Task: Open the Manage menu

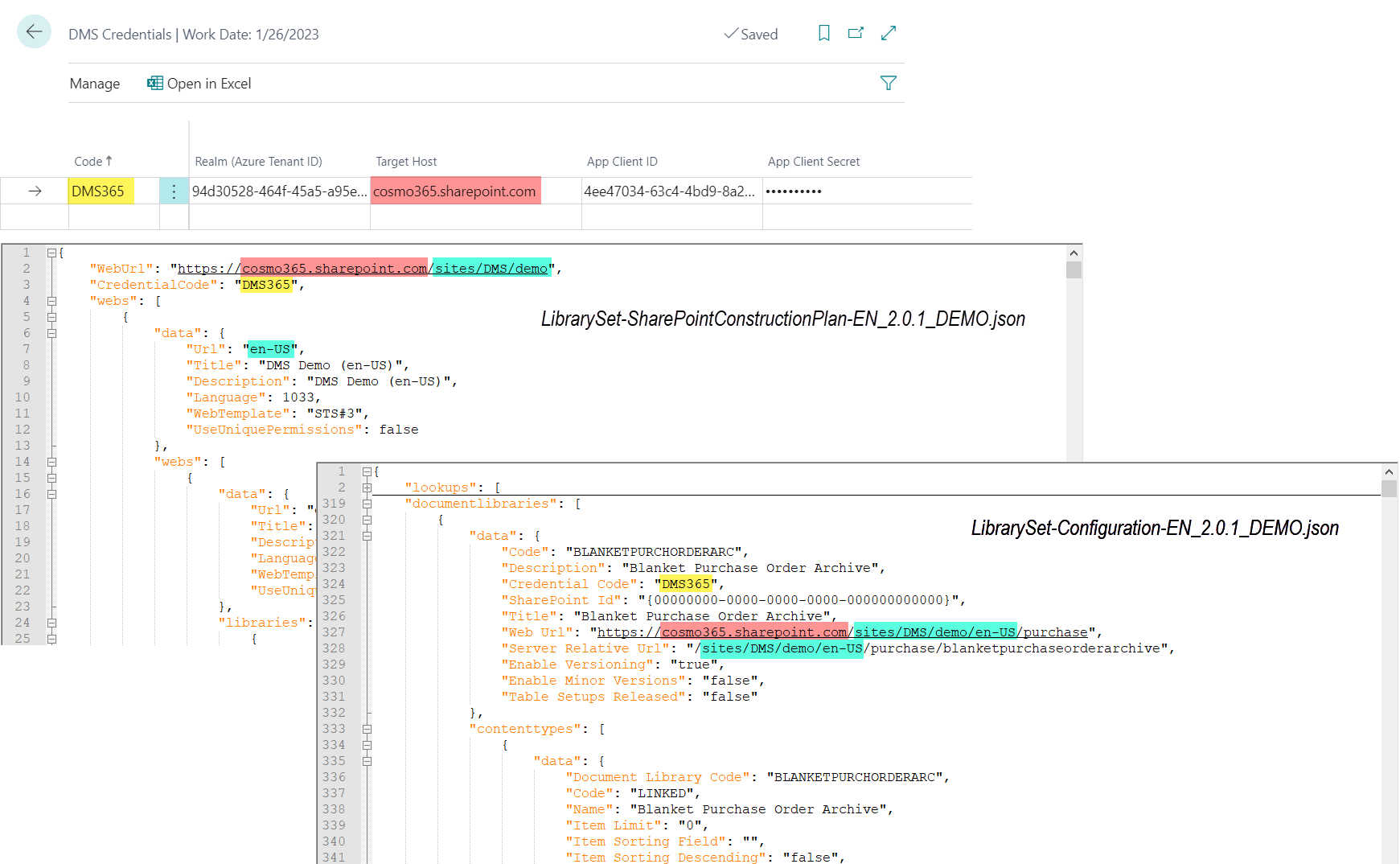Action: 95,84
